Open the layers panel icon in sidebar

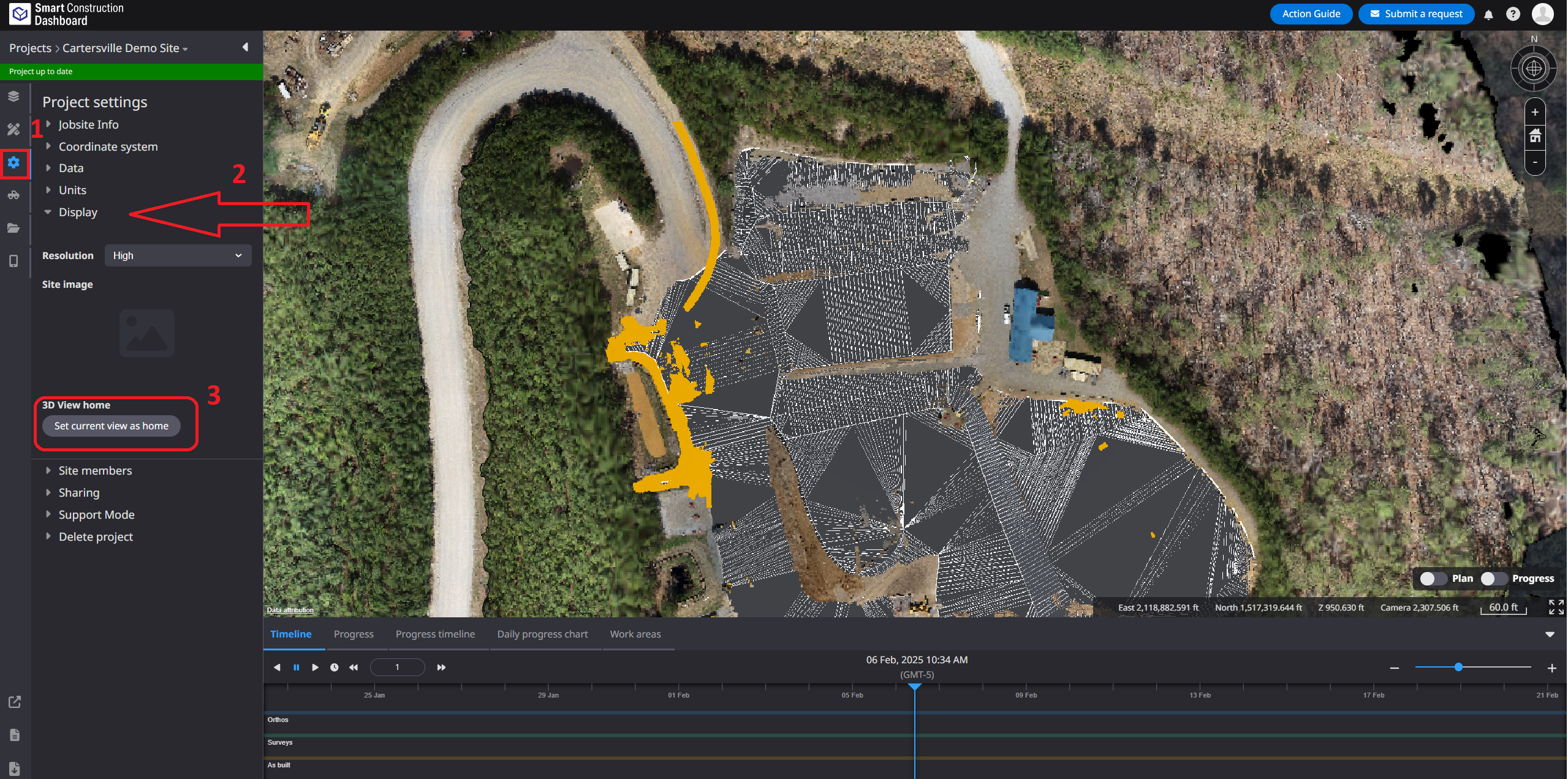(13, 96)
